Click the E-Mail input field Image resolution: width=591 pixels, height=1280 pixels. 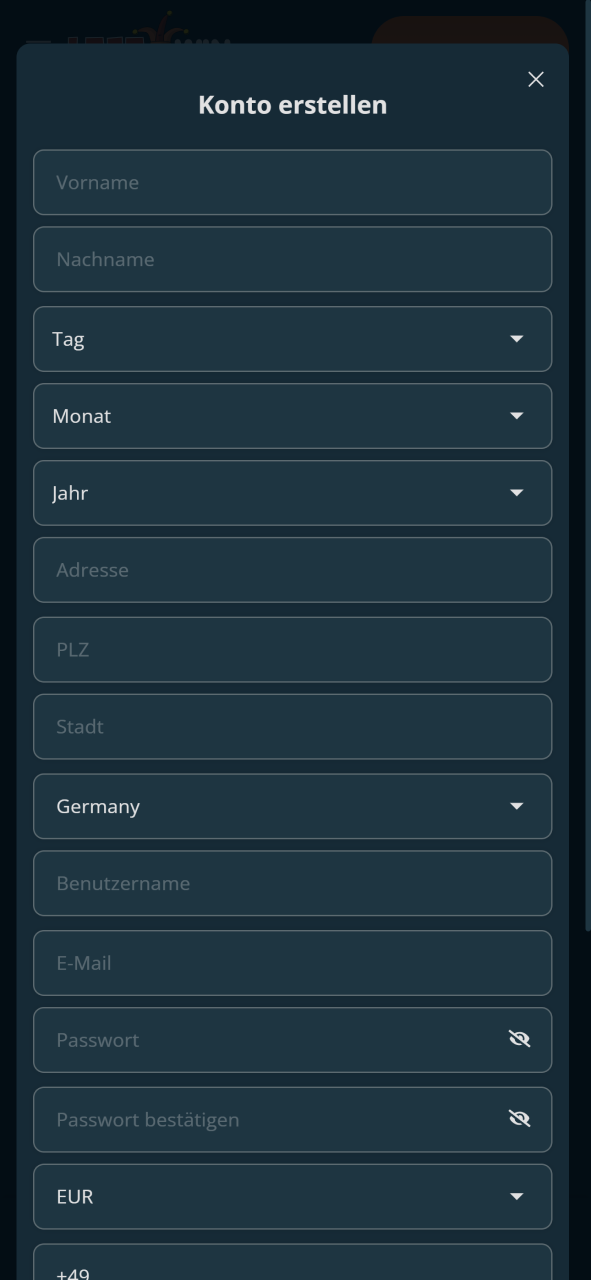[x=292, y=963]
